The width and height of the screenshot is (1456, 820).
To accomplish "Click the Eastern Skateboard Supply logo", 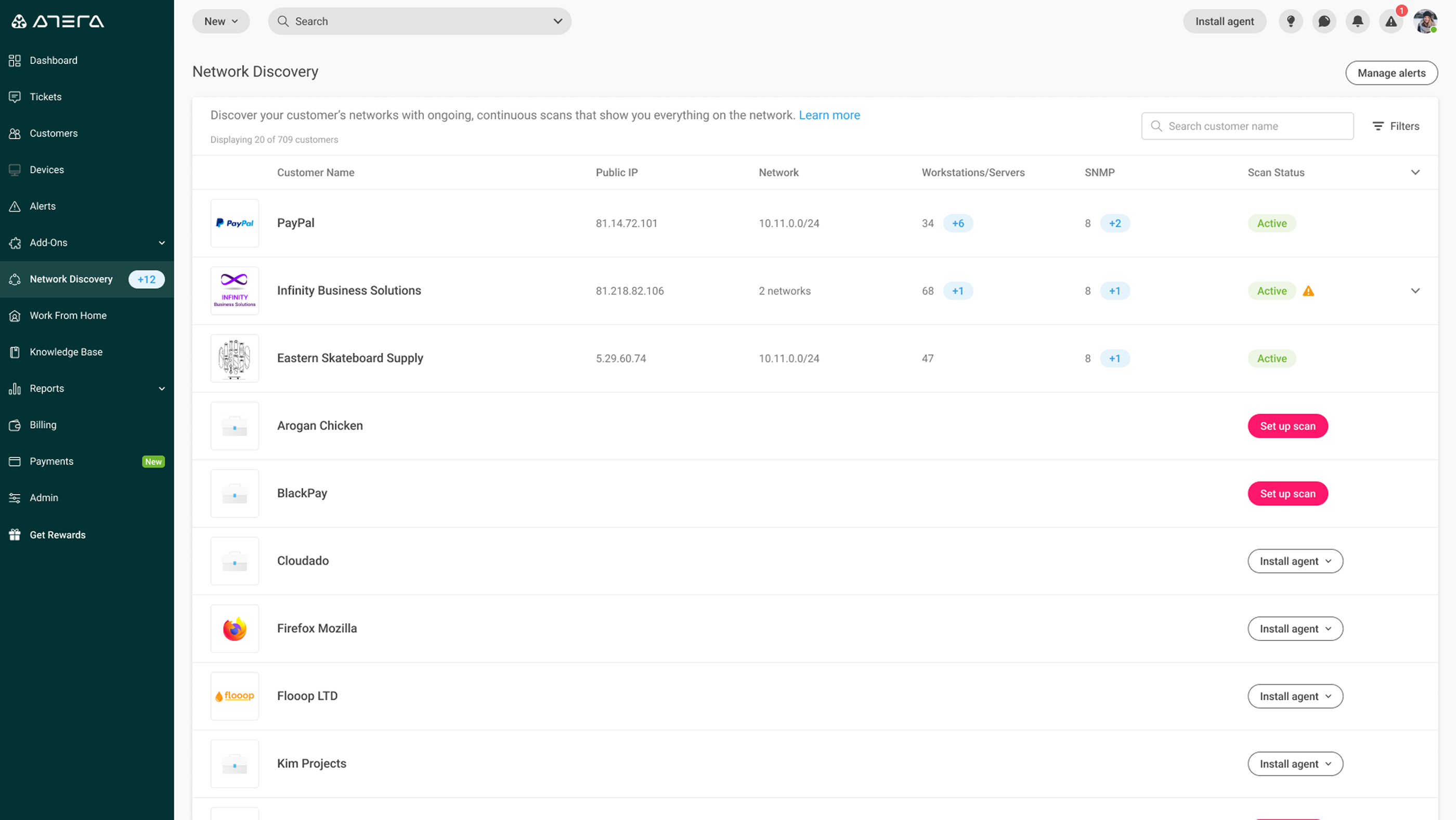I will pyautogui.click(x=235, y=358).
